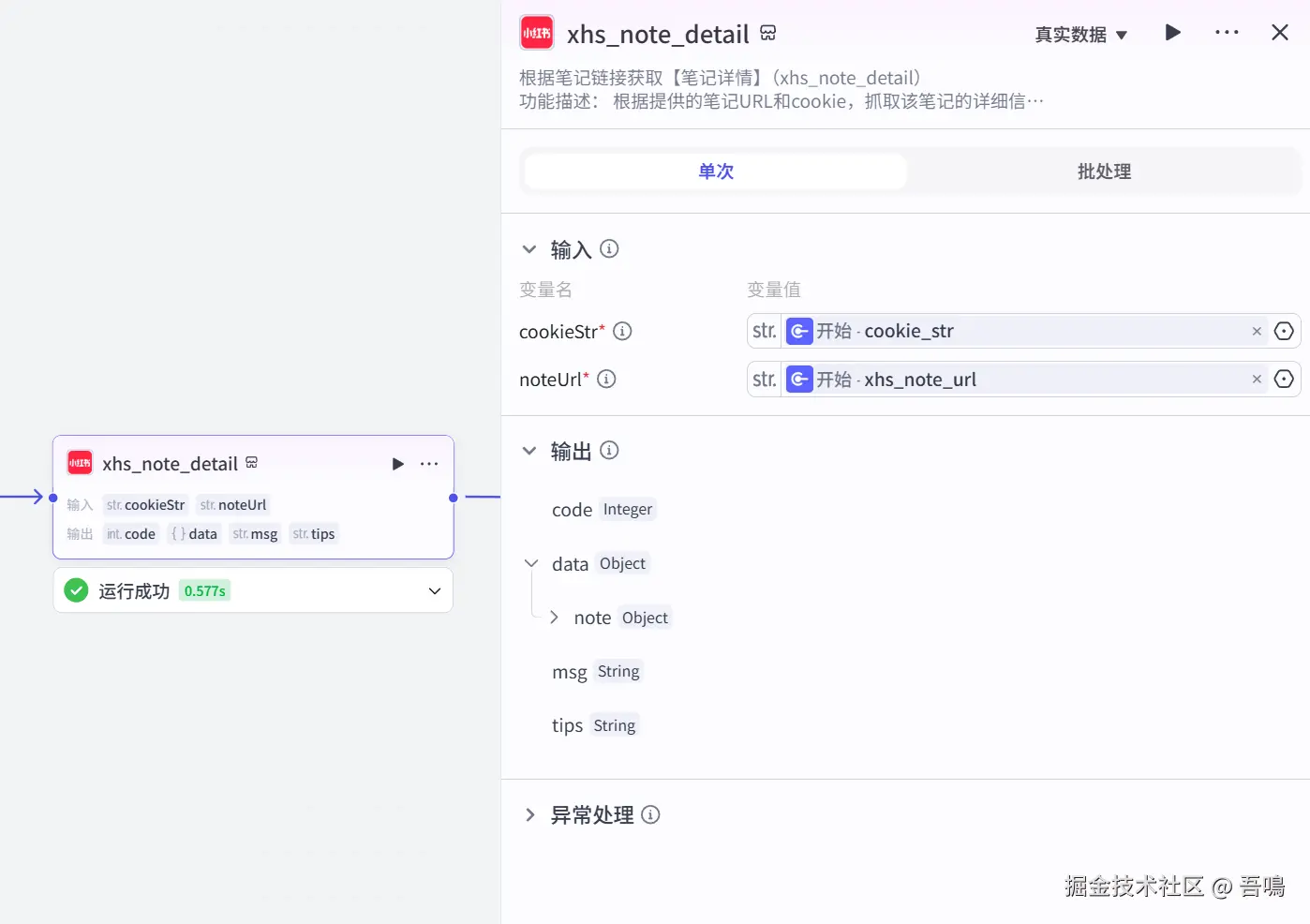The height and width of the screenshot is (924, 1310).
Task: Open the canvas node more options
Action: point(429,464)
